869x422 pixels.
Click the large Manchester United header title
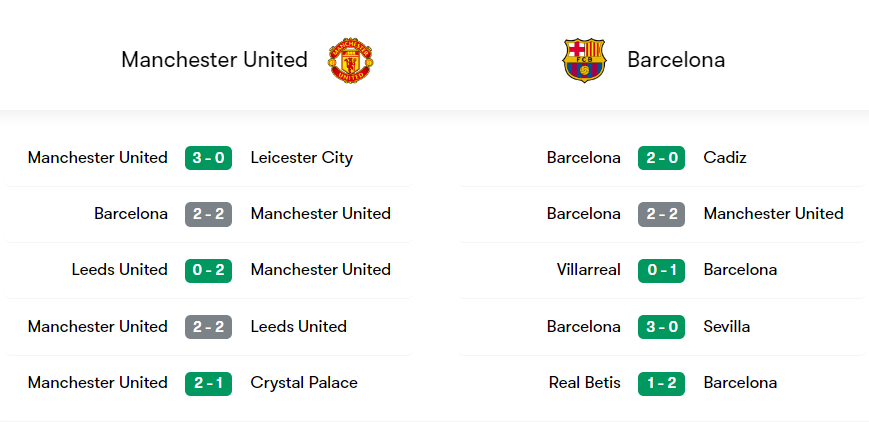tap(214, 60)
